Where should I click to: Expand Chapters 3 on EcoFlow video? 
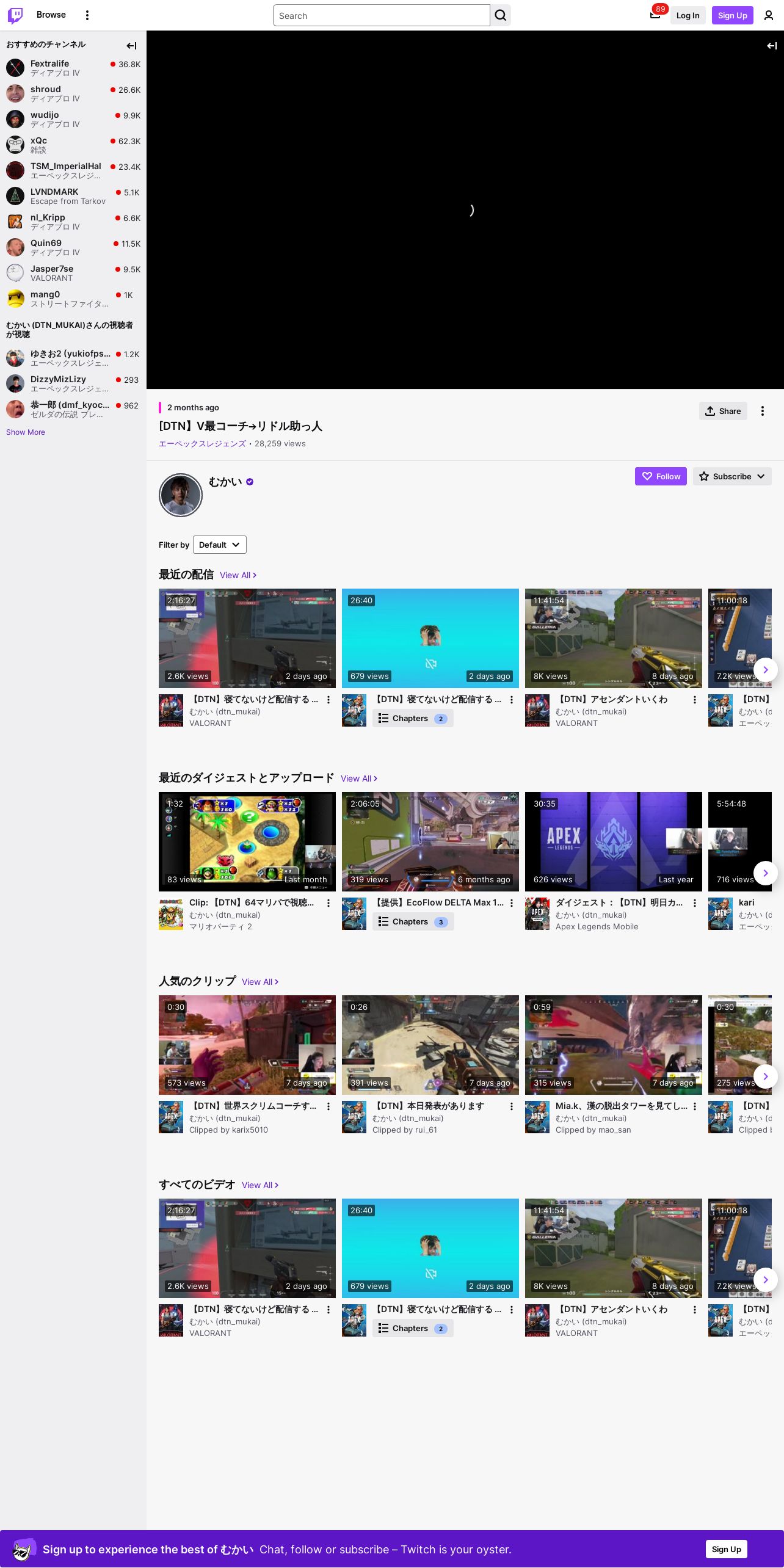(x=413, y=921)
